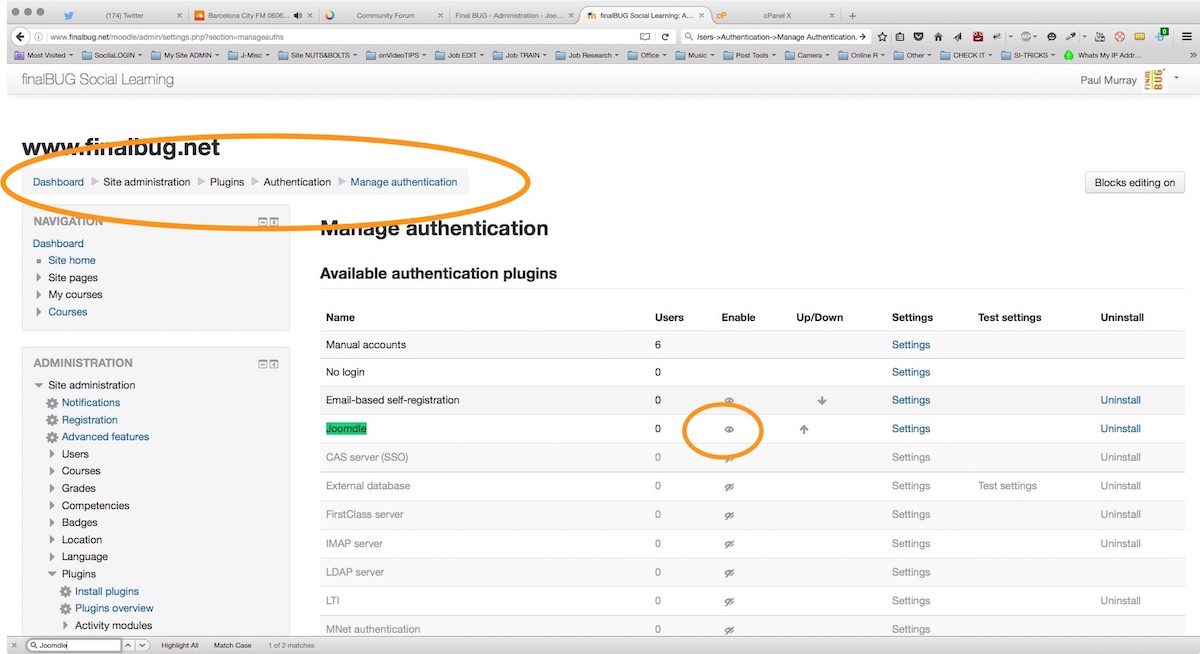This screenshot has width=1200, height=654.
Task: Dock the Administration block to the side
Action: (x=274, y=364)
